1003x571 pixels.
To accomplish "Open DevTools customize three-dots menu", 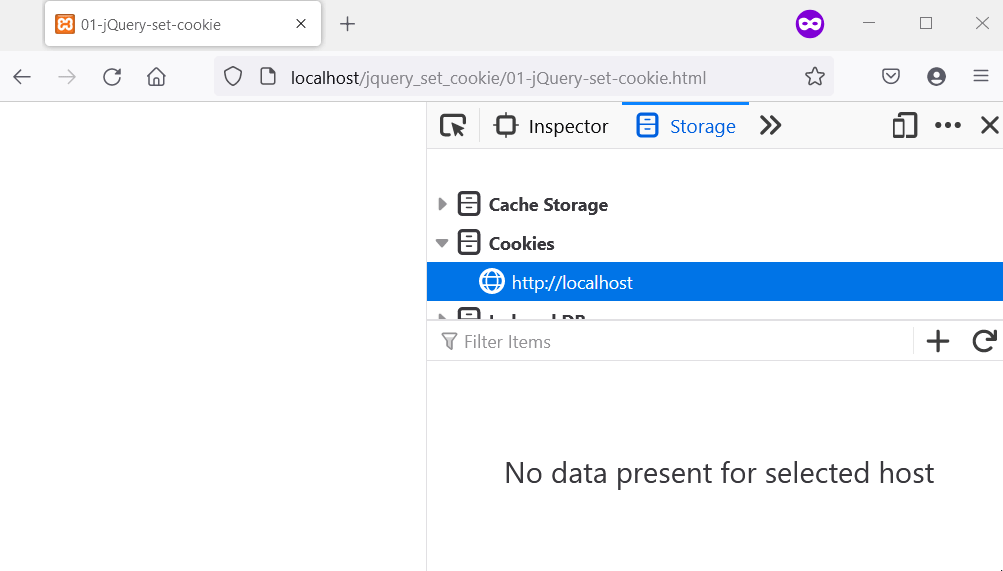I will (947, 126).
